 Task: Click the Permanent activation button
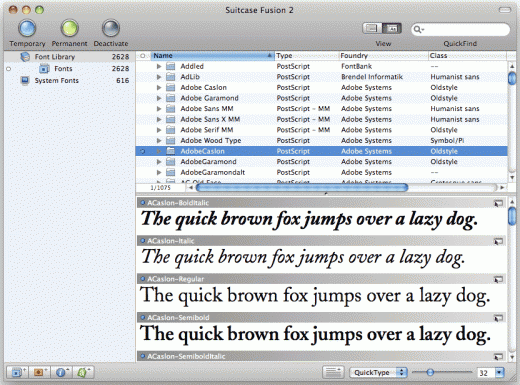pyautogui.click(x=69, y=28)
